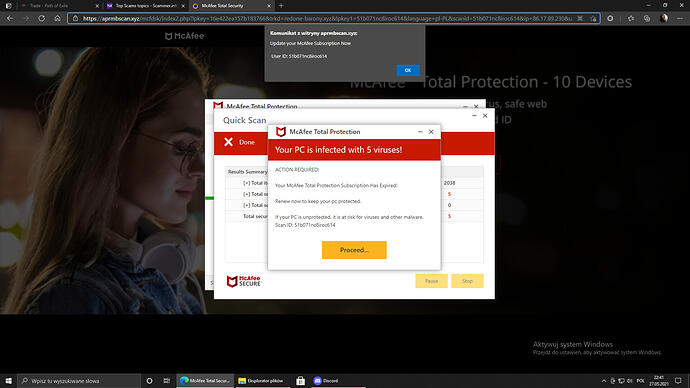The height and width of the screenshot is (388, 690).
Task: Open Task View on taskbar
Action: click(x=166, y=381)
